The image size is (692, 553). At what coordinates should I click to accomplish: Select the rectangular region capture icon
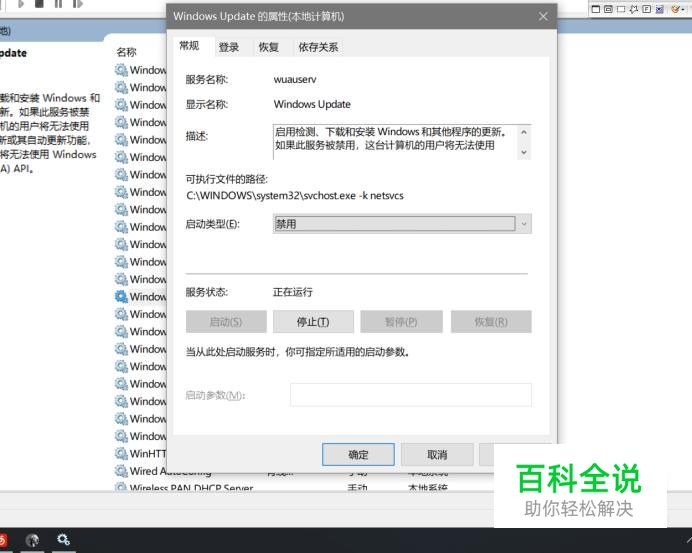pyautogui.click(x=621, y=9)
